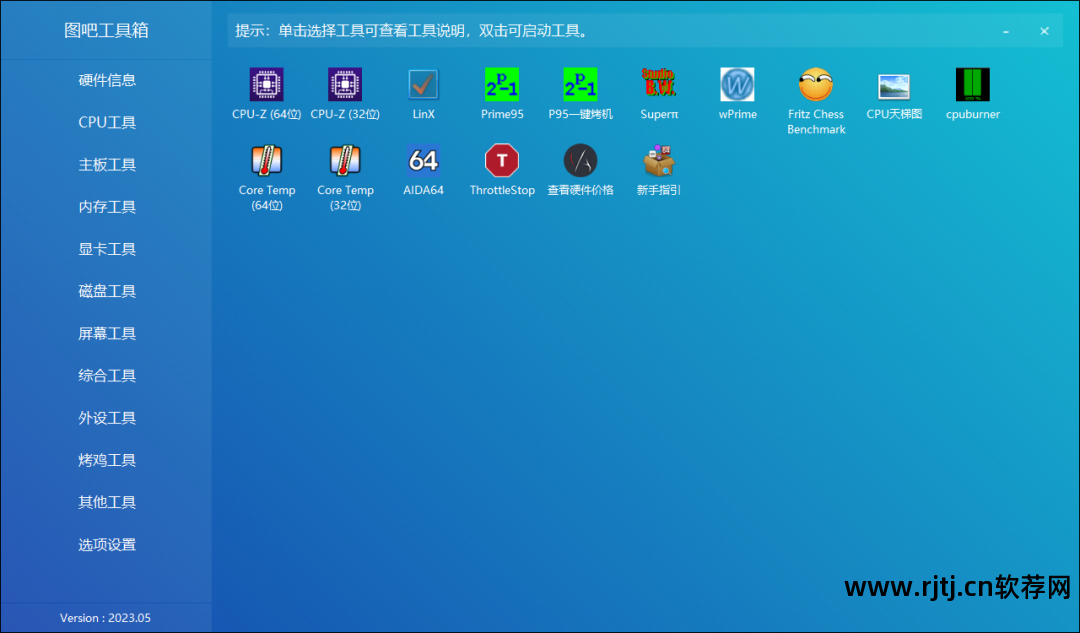Image resolution: width=1080 pixels, height=633 pixels.
Task: Open 查看硬件价格 icon
Action: 580,161
